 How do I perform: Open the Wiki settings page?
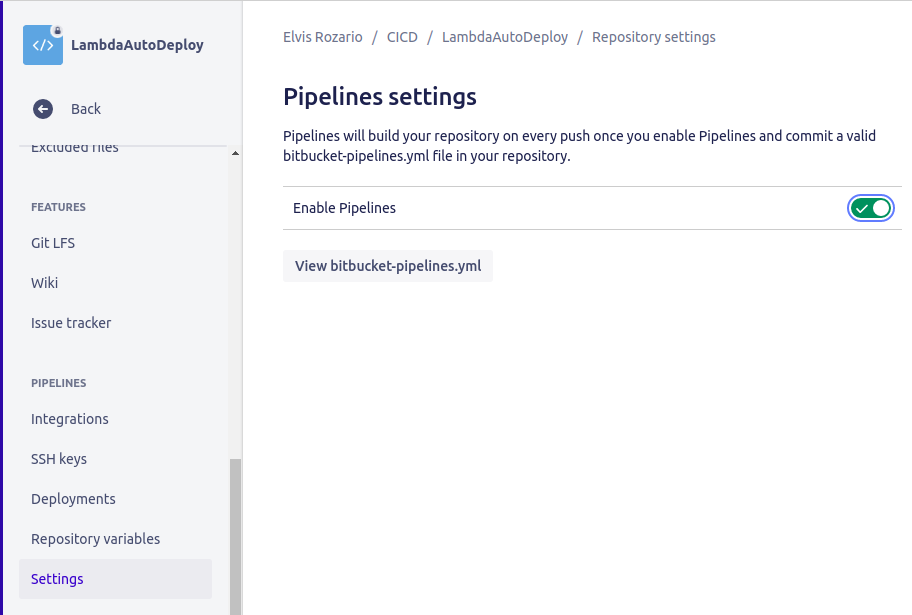click(45, 283)
